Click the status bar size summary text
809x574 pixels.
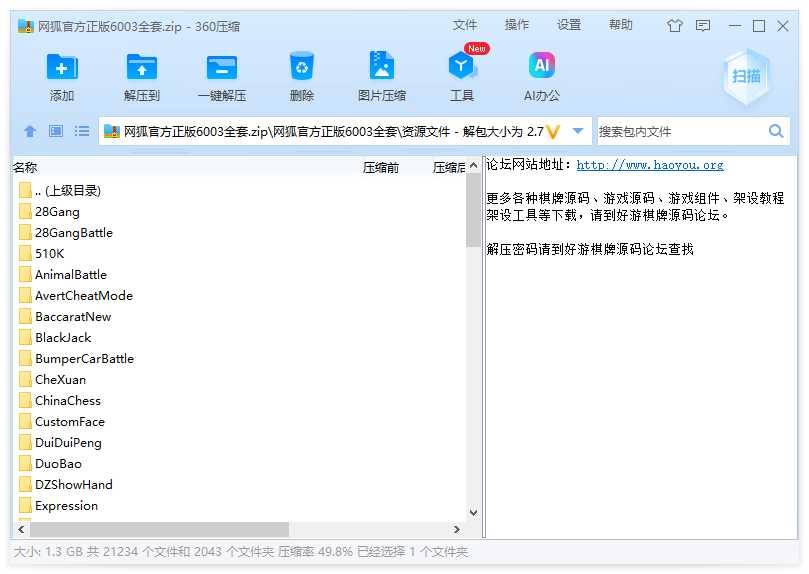tap(241, 552)
